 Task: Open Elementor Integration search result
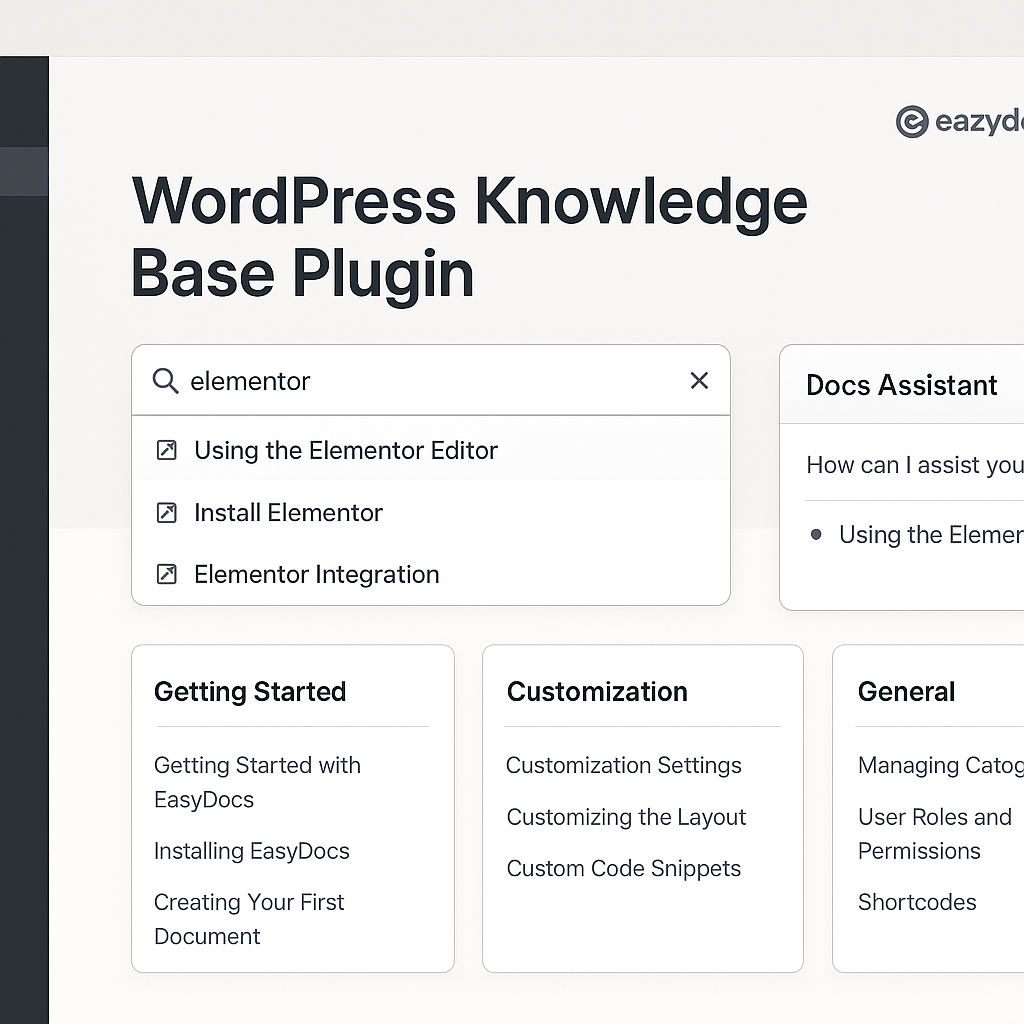tap(431, 575)
